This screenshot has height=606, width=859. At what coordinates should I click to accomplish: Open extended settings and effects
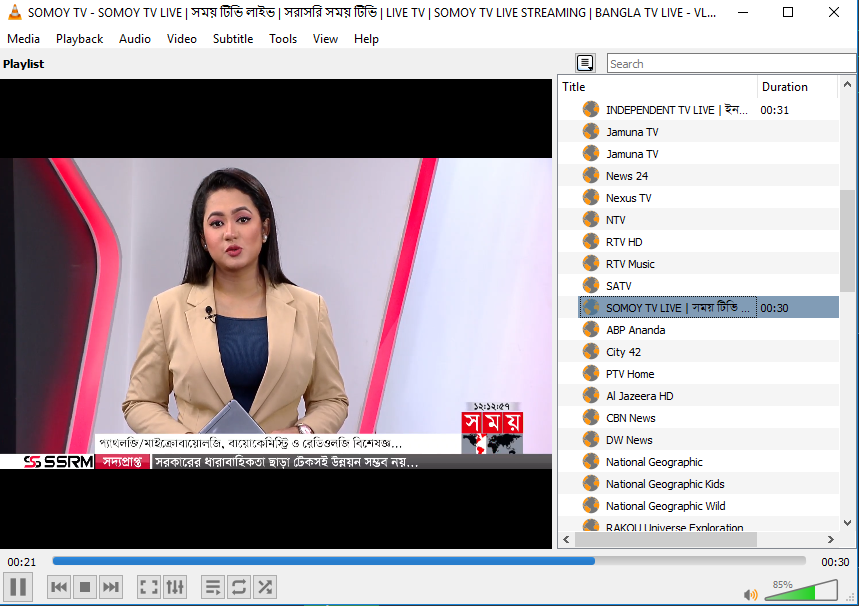pyautogui.click(x=175, y=587)
